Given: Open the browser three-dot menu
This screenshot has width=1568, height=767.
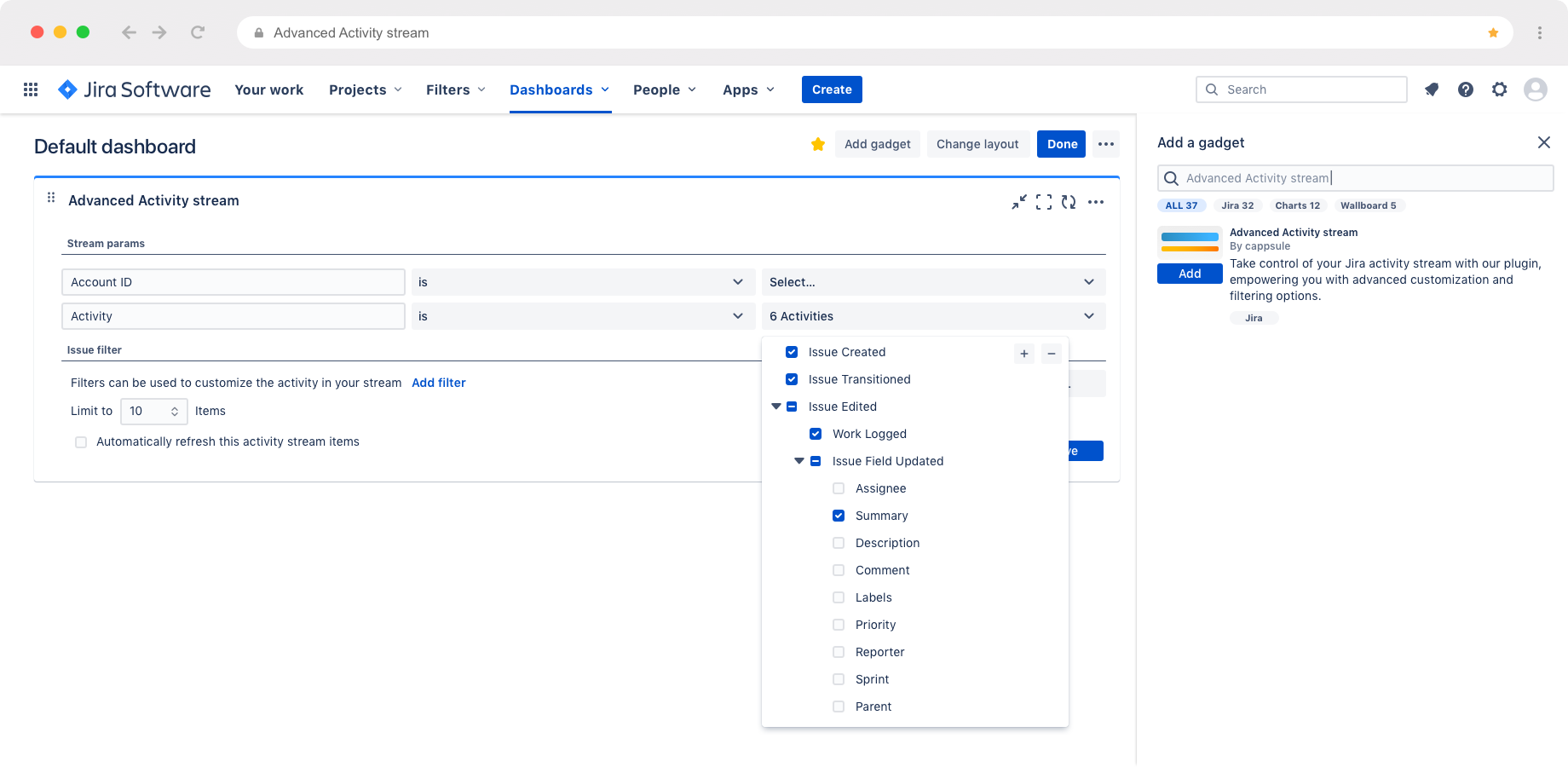Looking at the screenshot, I should 1540,32.
